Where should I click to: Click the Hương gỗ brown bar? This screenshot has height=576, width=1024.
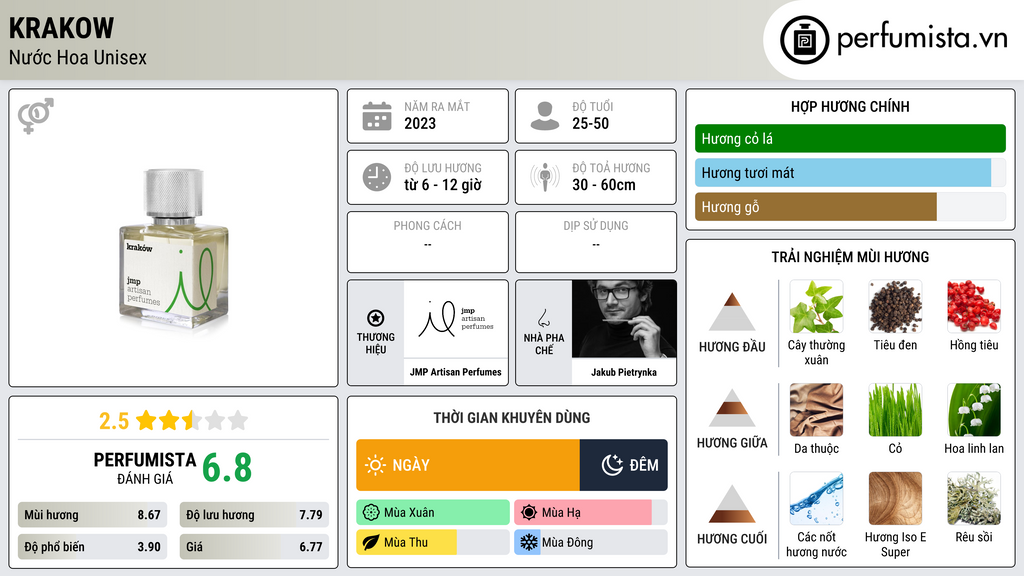(x=850, y=207)
